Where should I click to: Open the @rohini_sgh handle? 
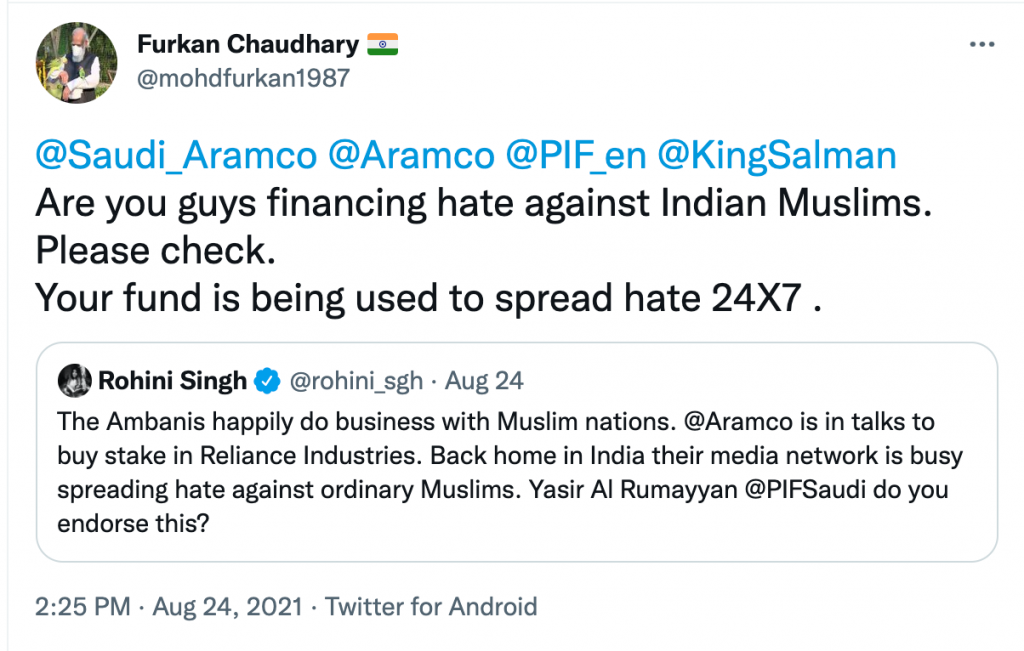(x=354, y=381)
